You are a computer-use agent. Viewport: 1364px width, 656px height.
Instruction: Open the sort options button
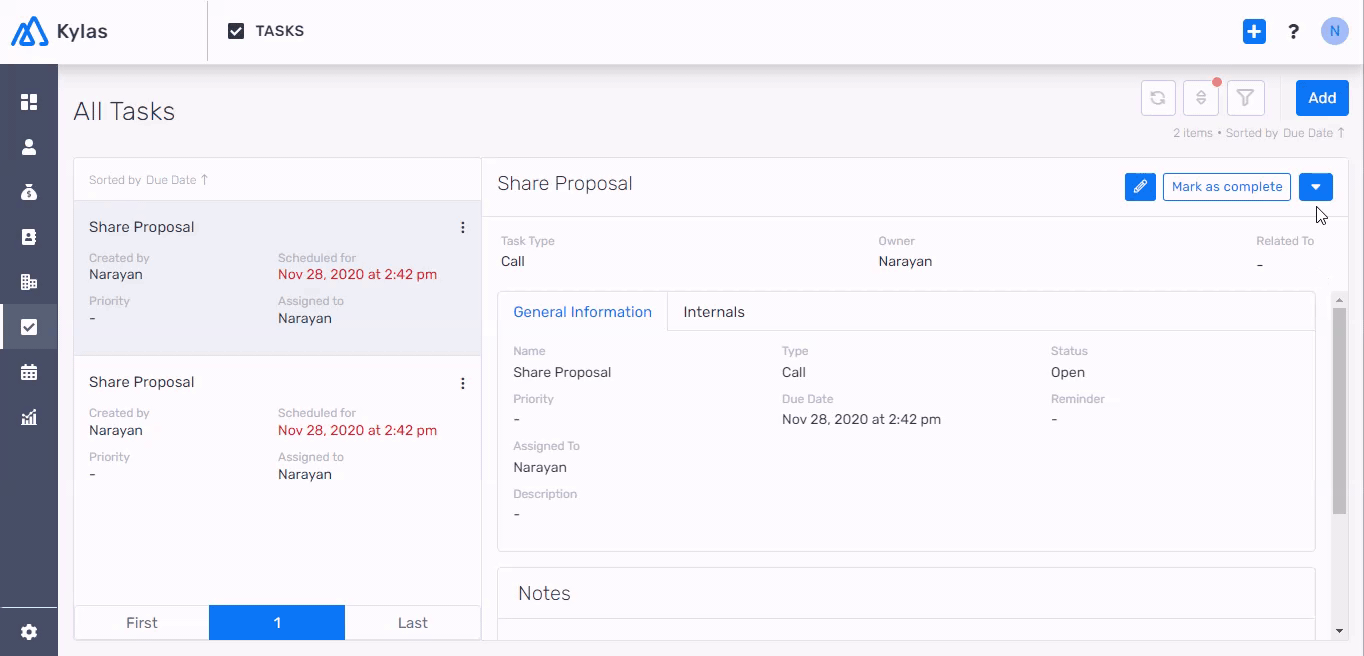(1201, 98)
